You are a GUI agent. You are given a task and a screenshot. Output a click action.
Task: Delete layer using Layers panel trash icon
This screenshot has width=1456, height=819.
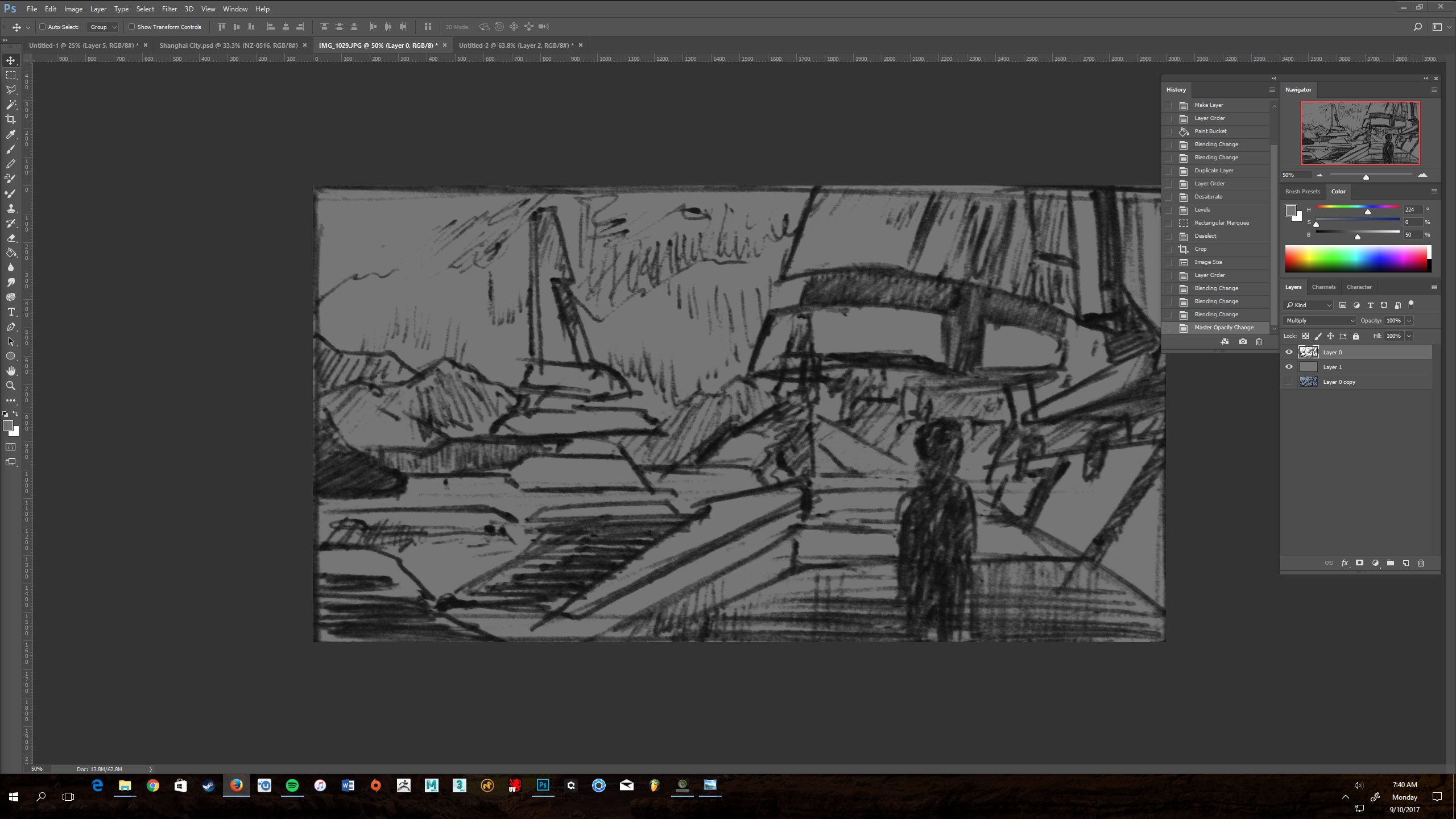[1421, 563]
